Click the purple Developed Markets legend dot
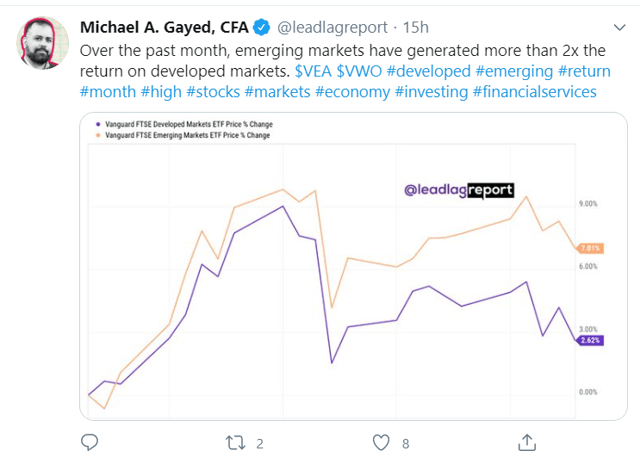Viewport: 640px width, 457px height. point(98,124)
